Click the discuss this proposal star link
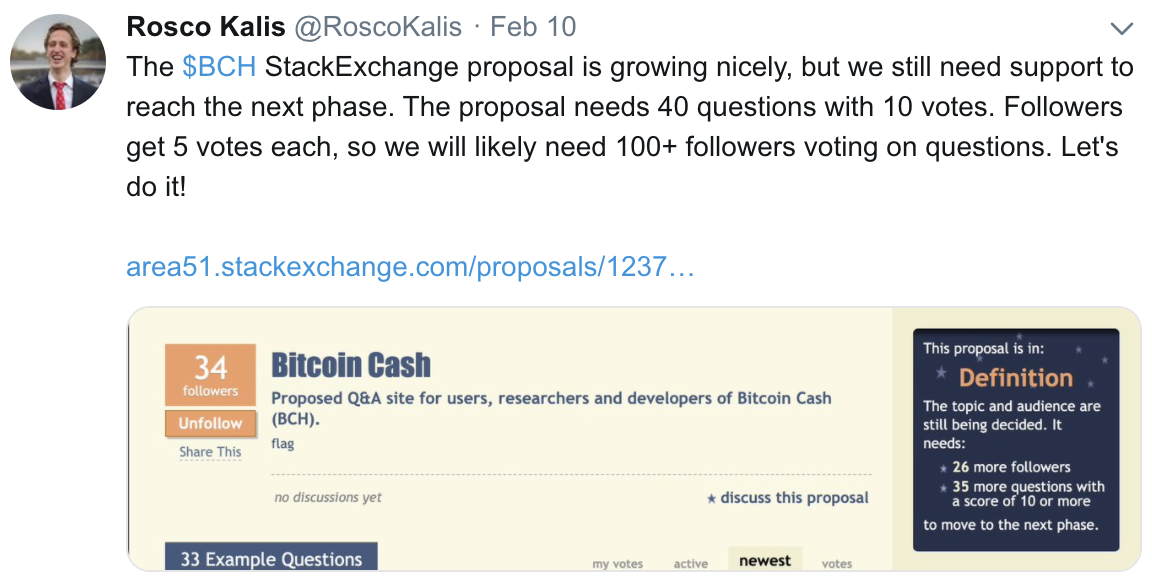 [x=788, y=498]
